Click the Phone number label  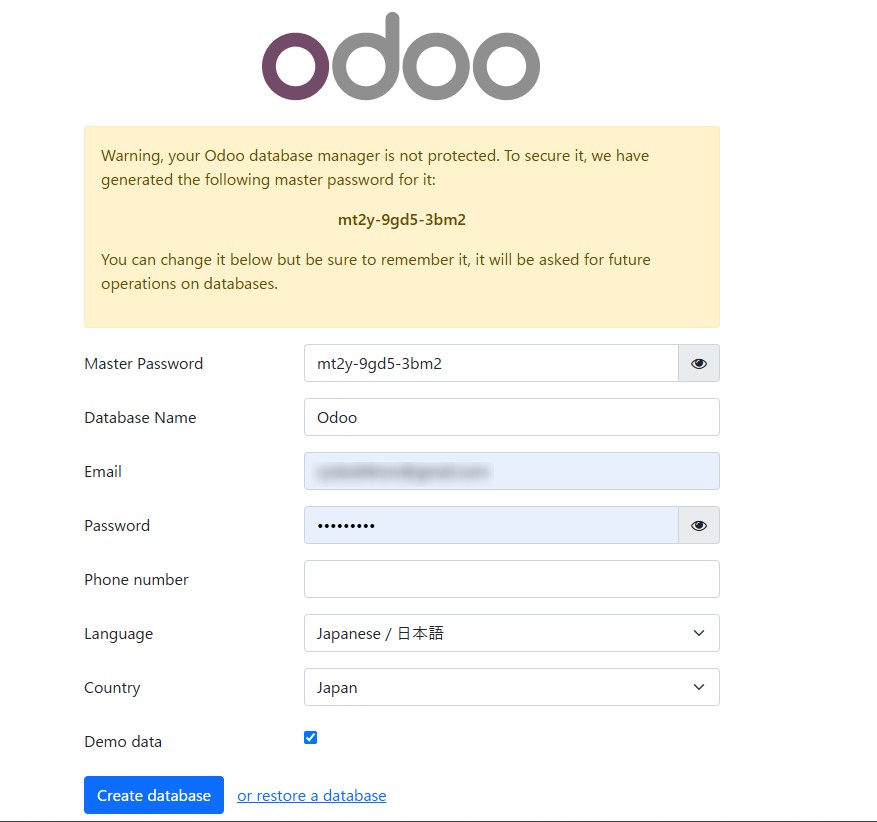pos(136,580)
